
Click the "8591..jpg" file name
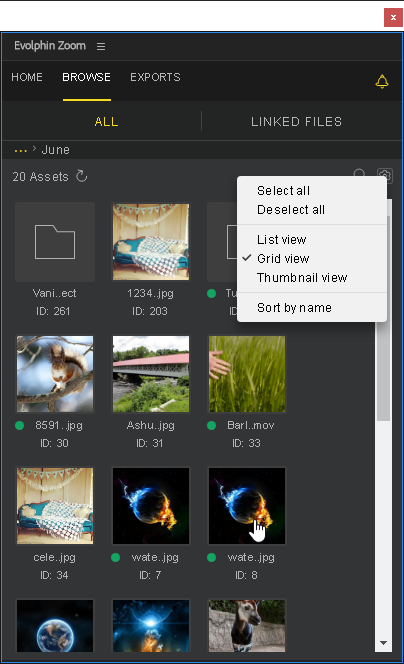coord(59,425)
